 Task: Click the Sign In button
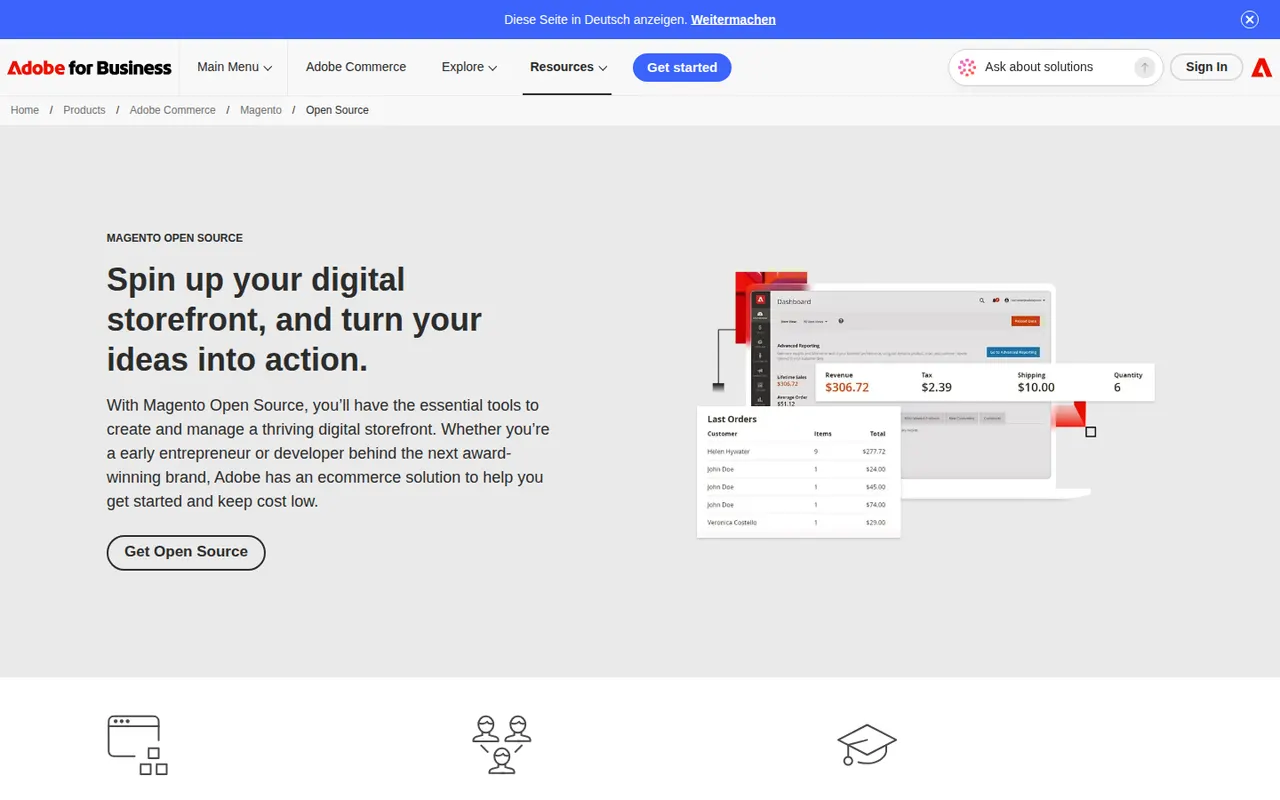click(x=1206, y=67)
